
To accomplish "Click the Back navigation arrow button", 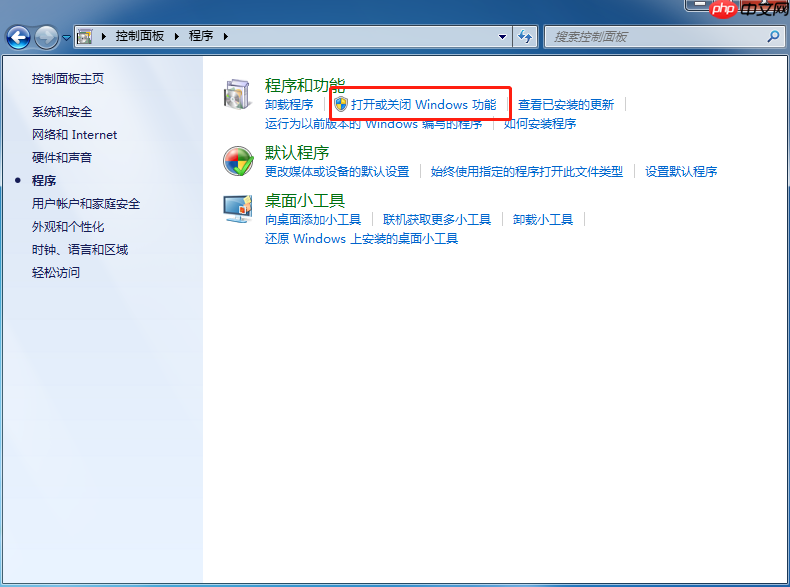I will (x=18, y=37).
